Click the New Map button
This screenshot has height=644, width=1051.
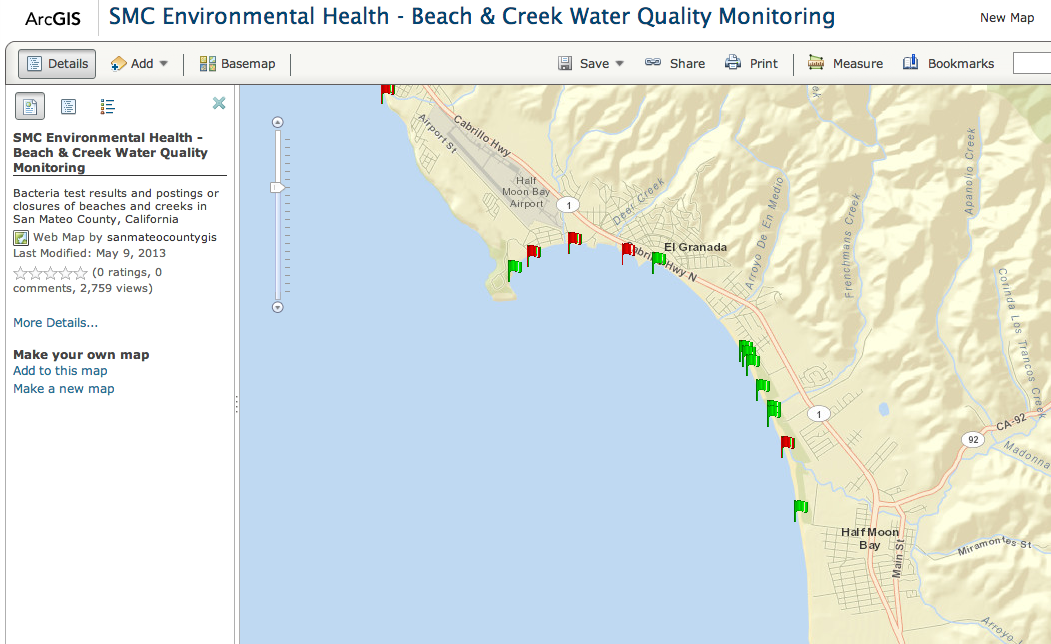pyautogui.click(x=1007, y=17)
